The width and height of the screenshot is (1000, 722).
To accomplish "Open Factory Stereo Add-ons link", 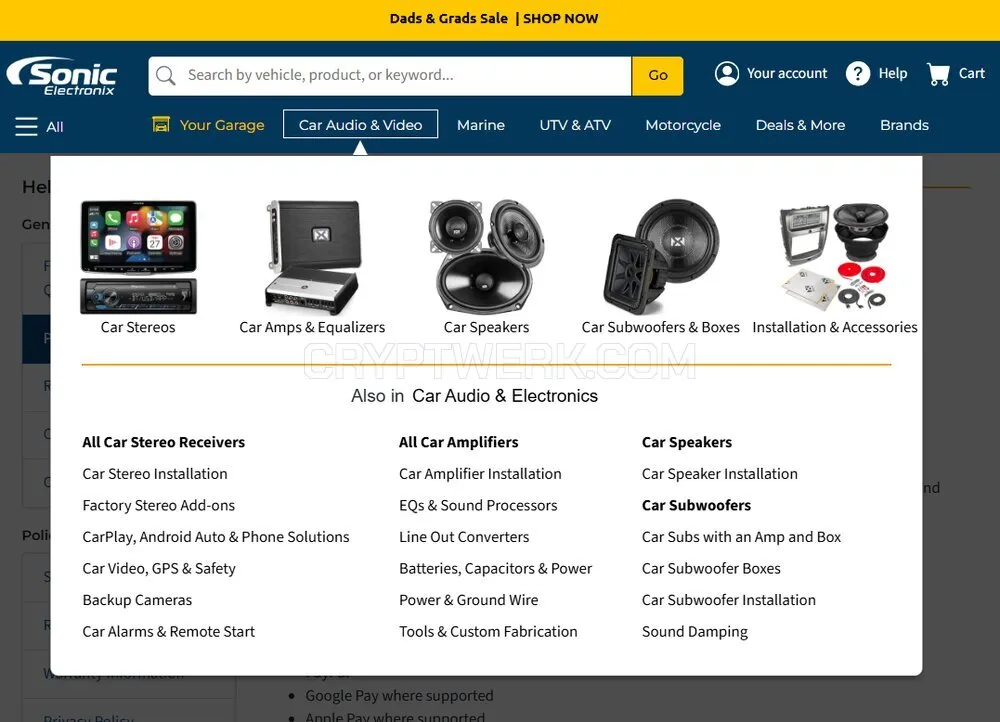I will pyautogui.click(x=159, y=505).
